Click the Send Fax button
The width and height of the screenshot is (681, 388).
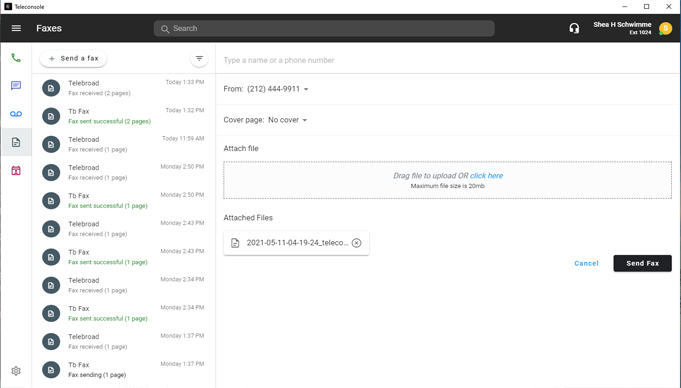tap(642, 263)
